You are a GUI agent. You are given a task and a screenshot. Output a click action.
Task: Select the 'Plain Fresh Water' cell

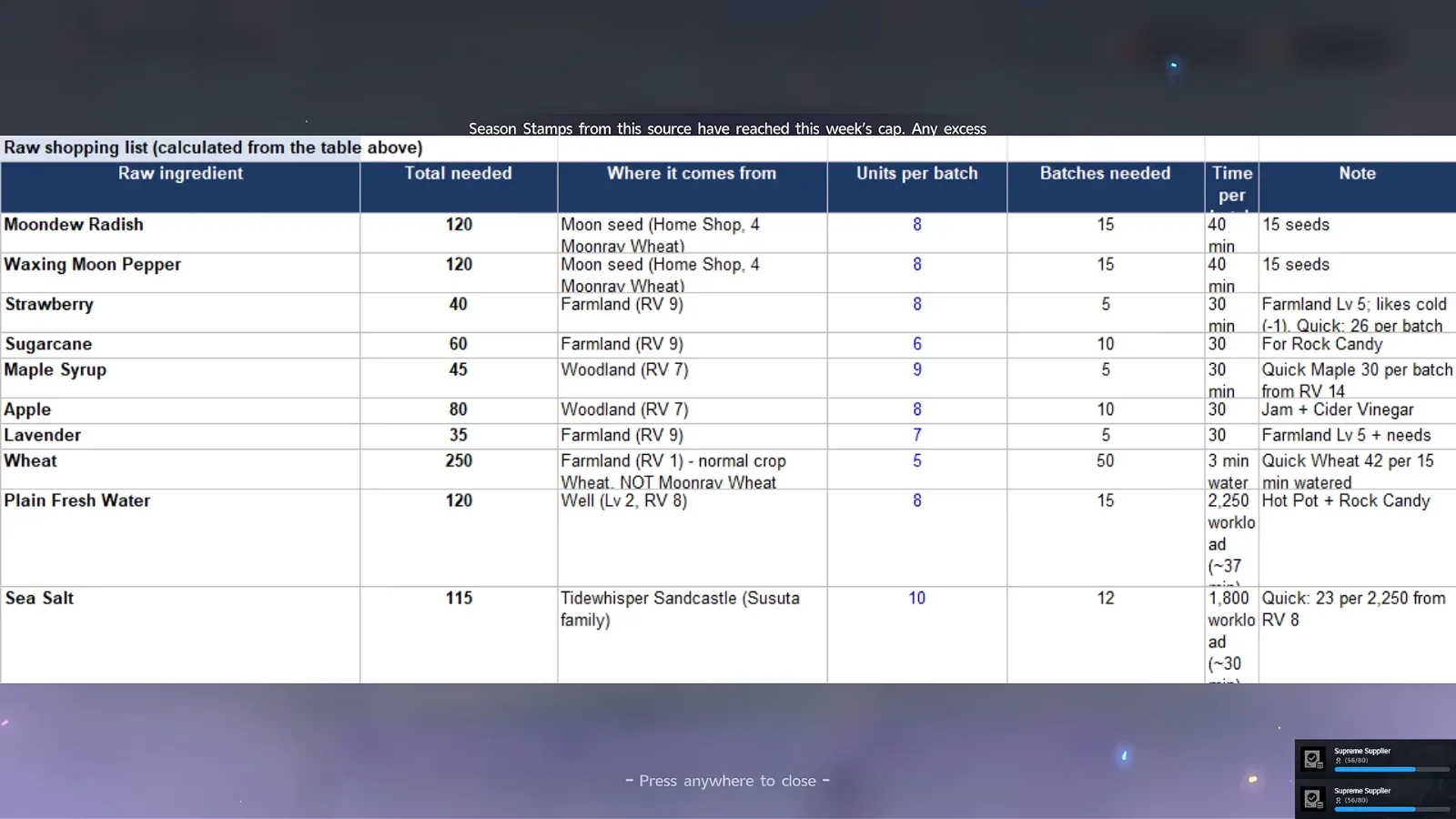pos(180,538)
